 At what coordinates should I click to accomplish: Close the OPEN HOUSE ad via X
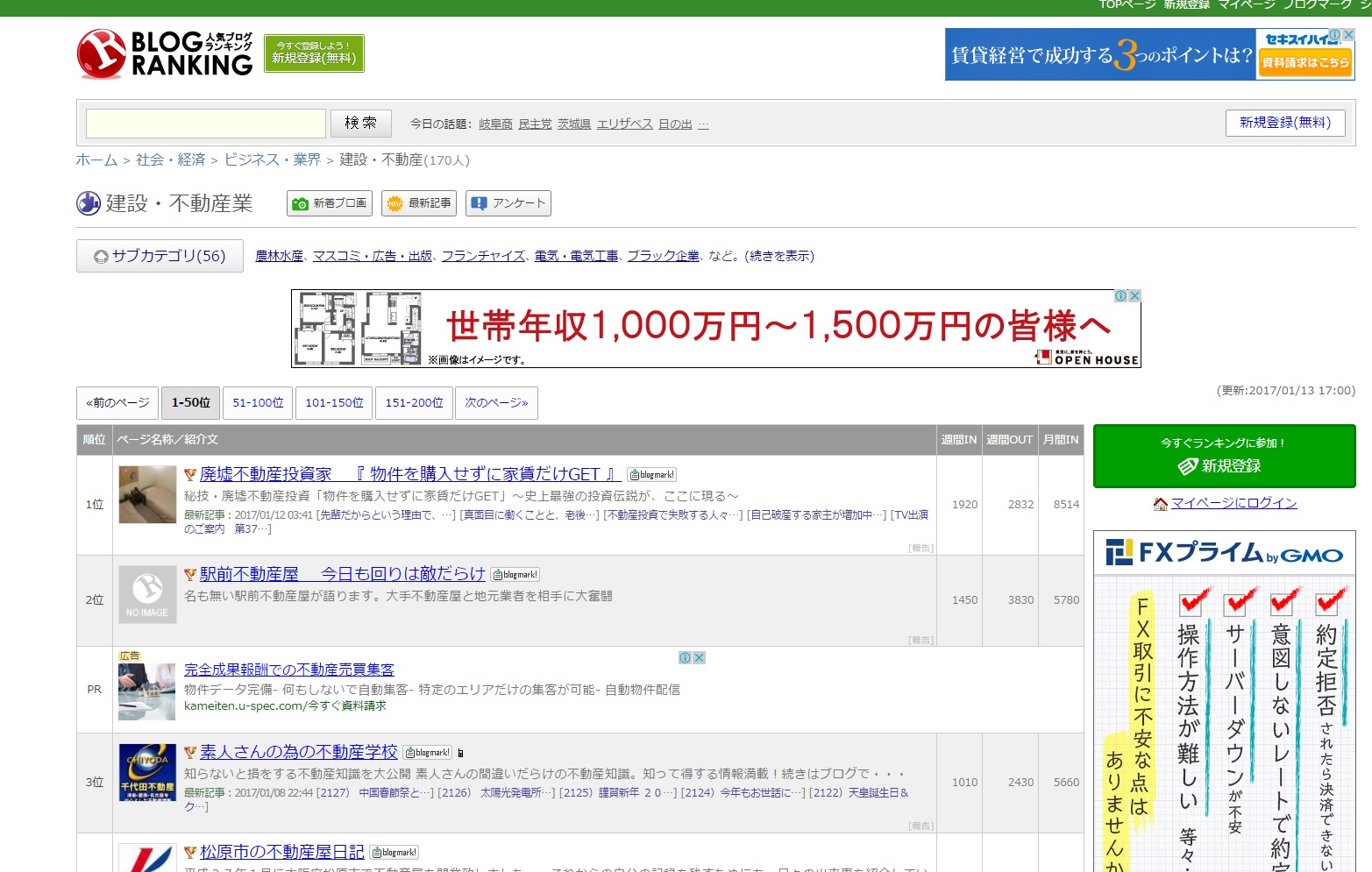click(x=1134, y=295)
